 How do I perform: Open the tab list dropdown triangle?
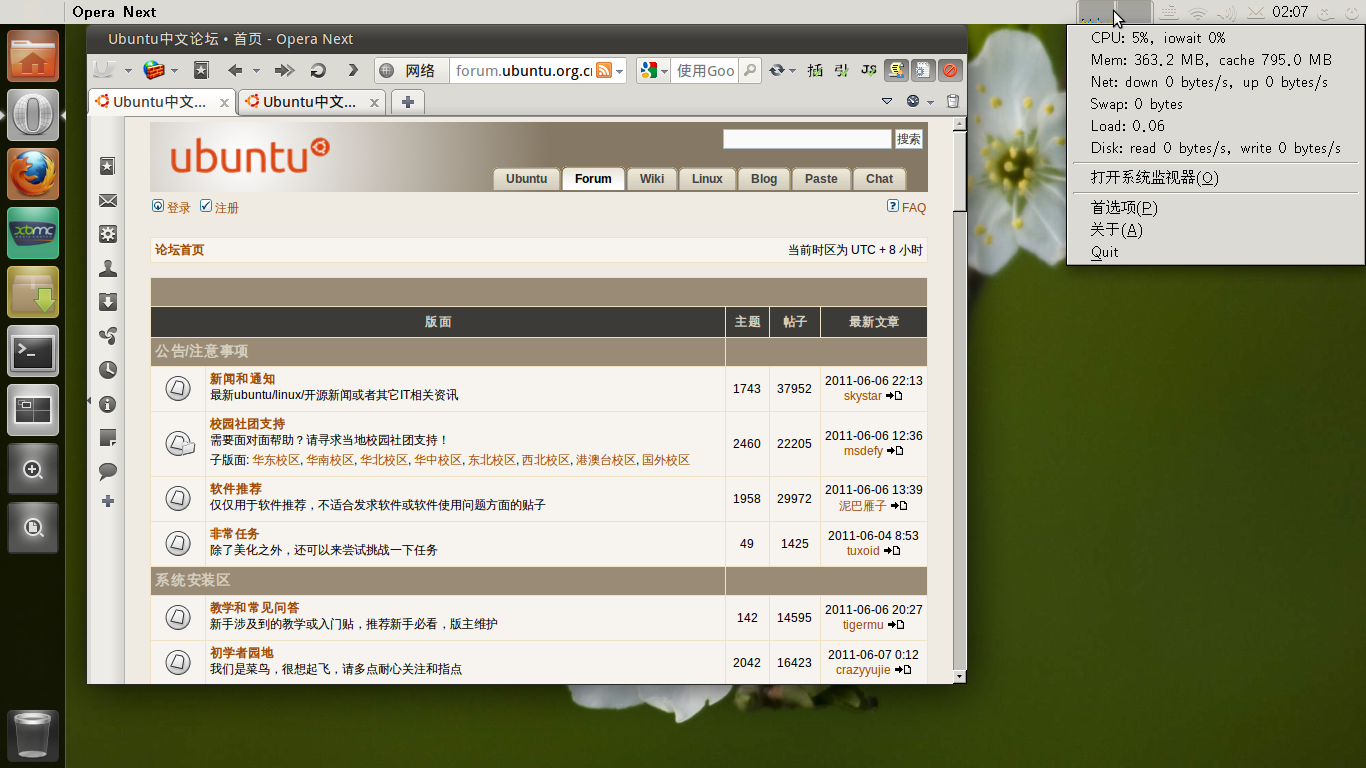pyautogui.click(x=887, y=101)
